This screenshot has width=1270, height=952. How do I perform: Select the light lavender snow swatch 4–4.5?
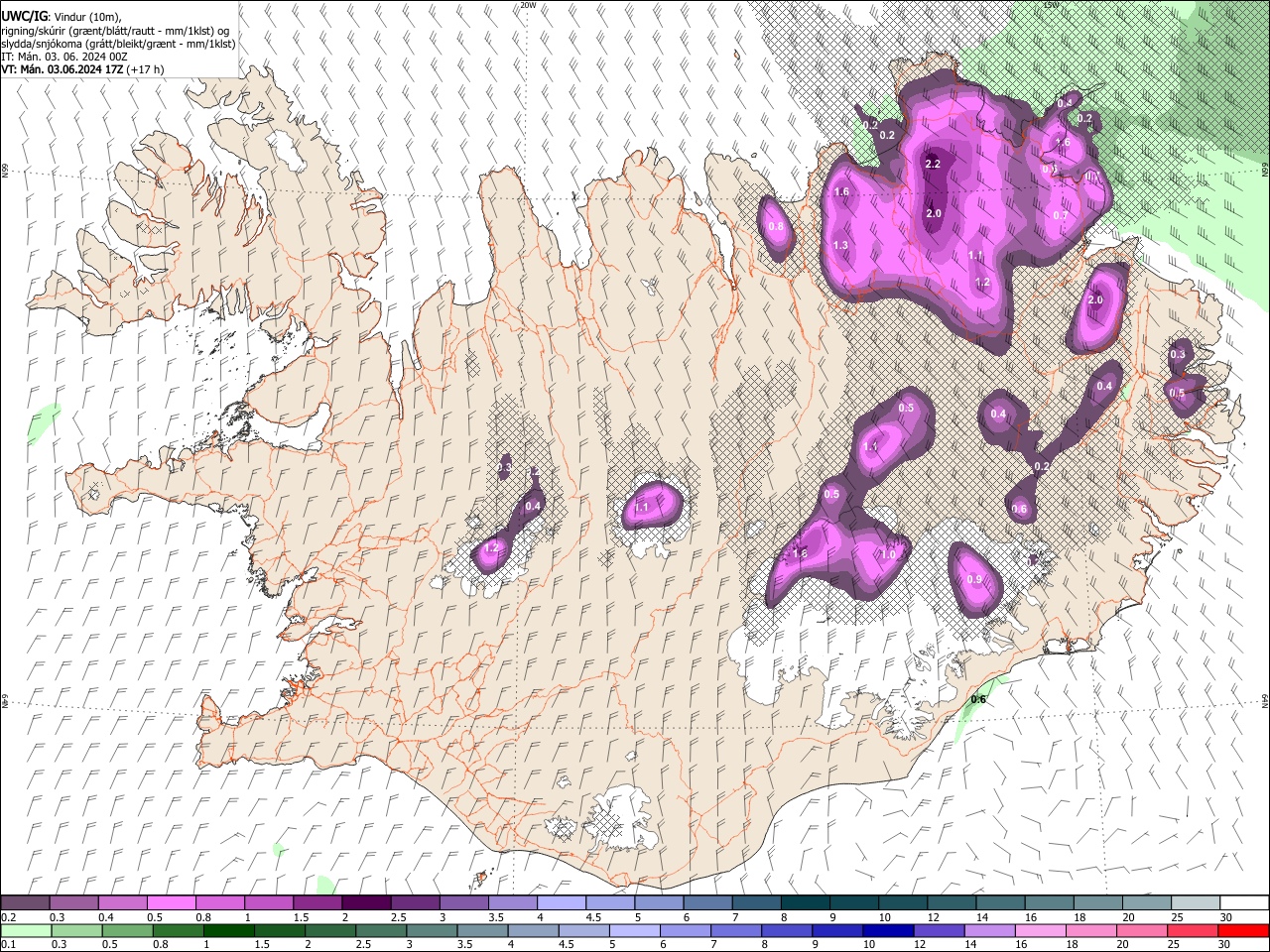[x=560, y=902]
